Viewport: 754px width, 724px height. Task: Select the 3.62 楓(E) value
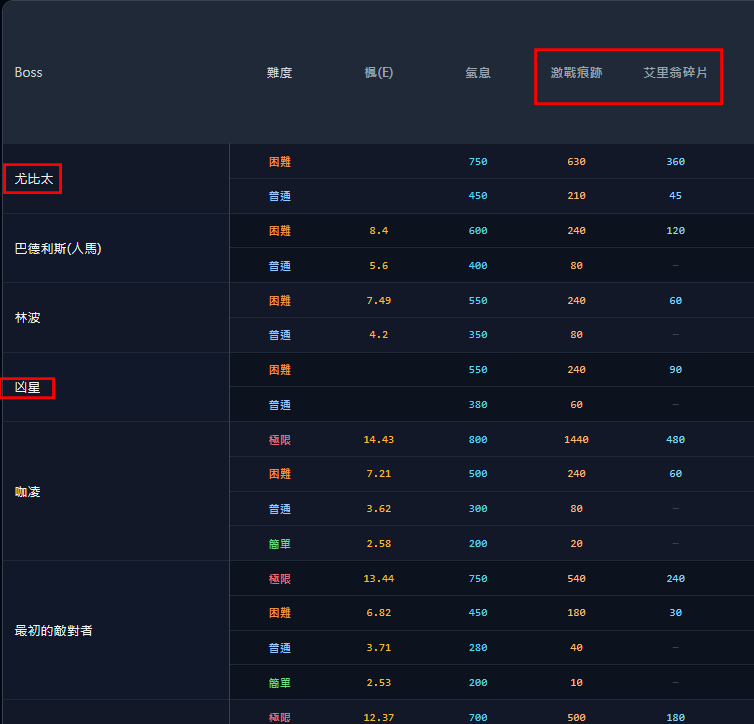point(378,509)
